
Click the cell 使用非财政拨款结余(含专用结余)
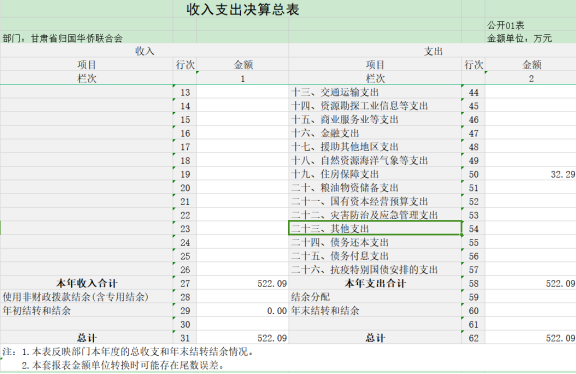click(86, 297)
